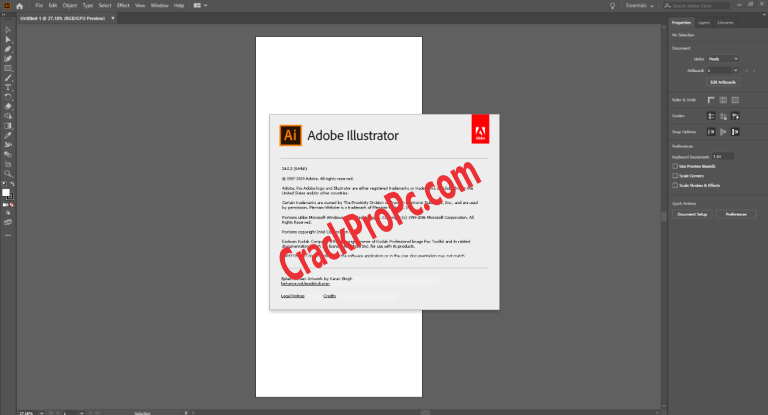
Task: Click the Document Setup button
Action: tap(692, 214)
